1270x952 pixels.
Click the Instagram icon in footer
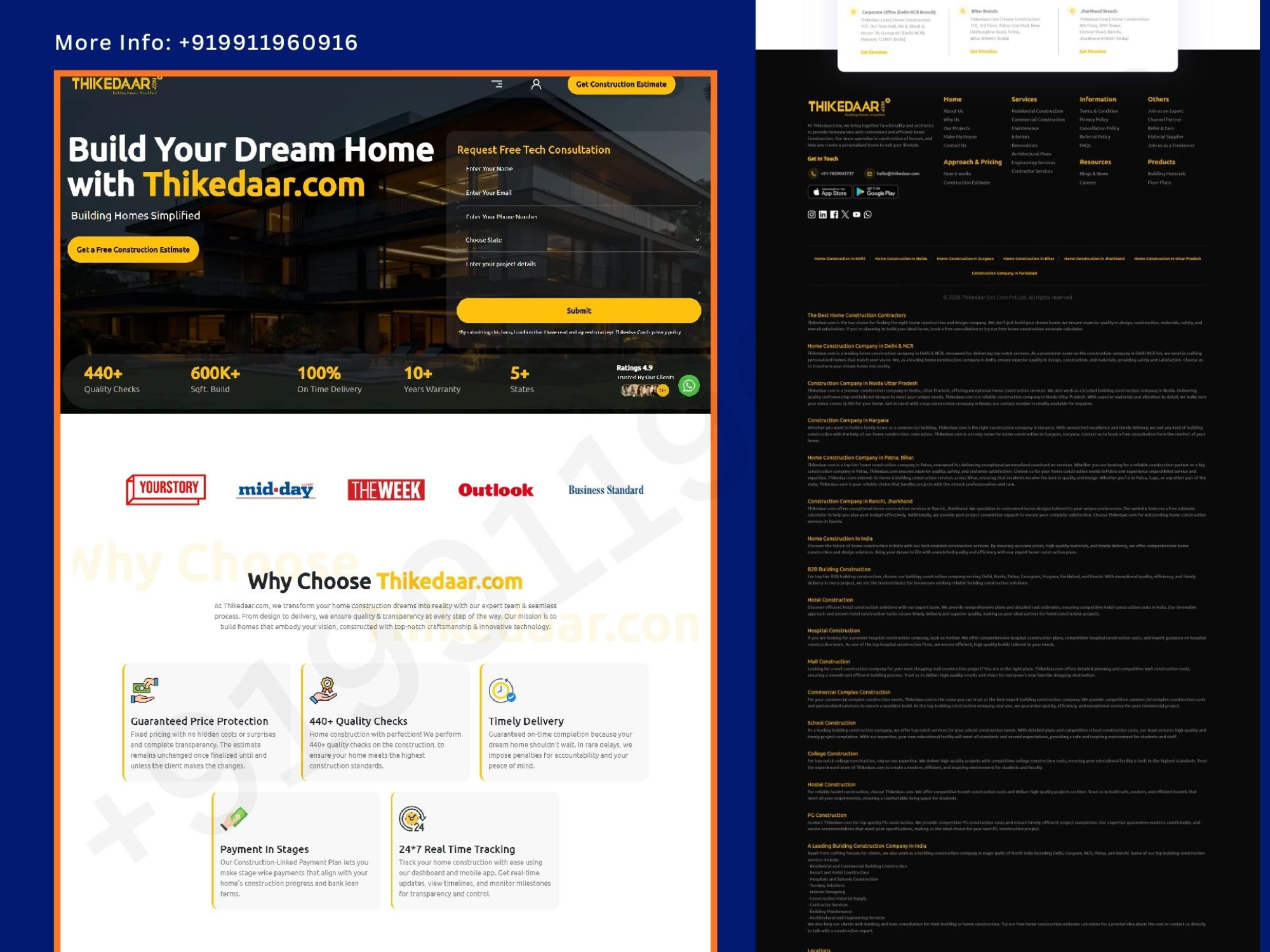point(812,216)
